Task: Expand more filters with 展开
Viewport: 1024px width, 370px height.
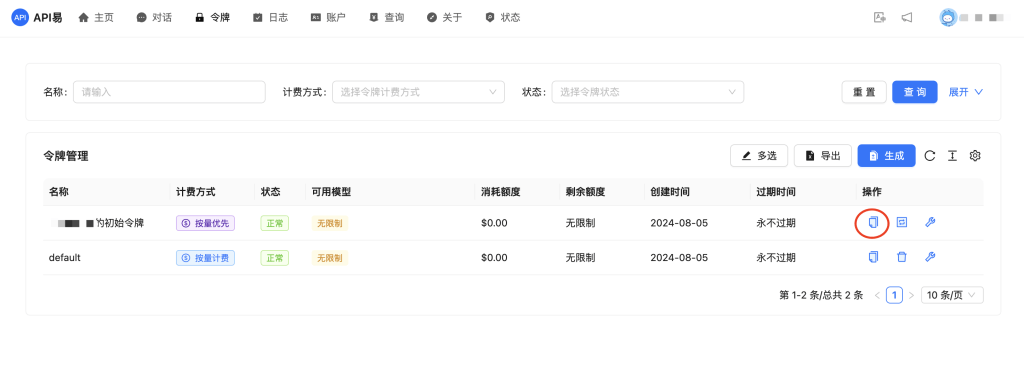Action: [966, 92]
